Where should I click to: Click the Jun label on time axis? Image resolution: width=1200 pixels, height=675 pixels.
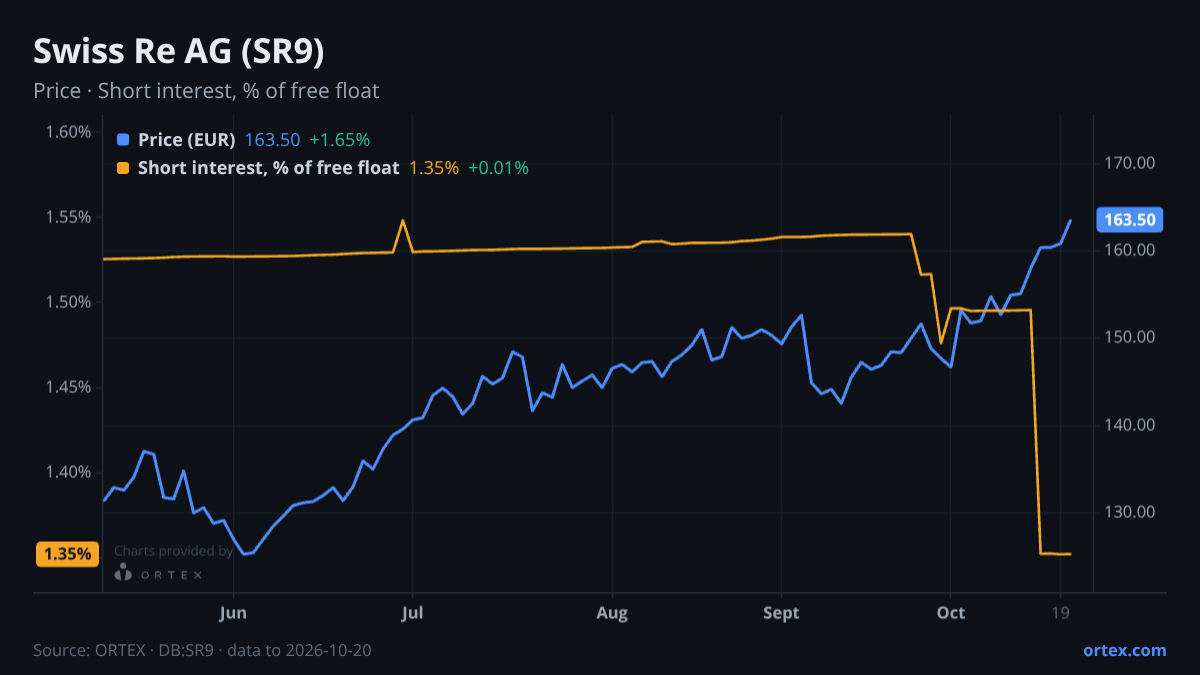tap(233, 613)
